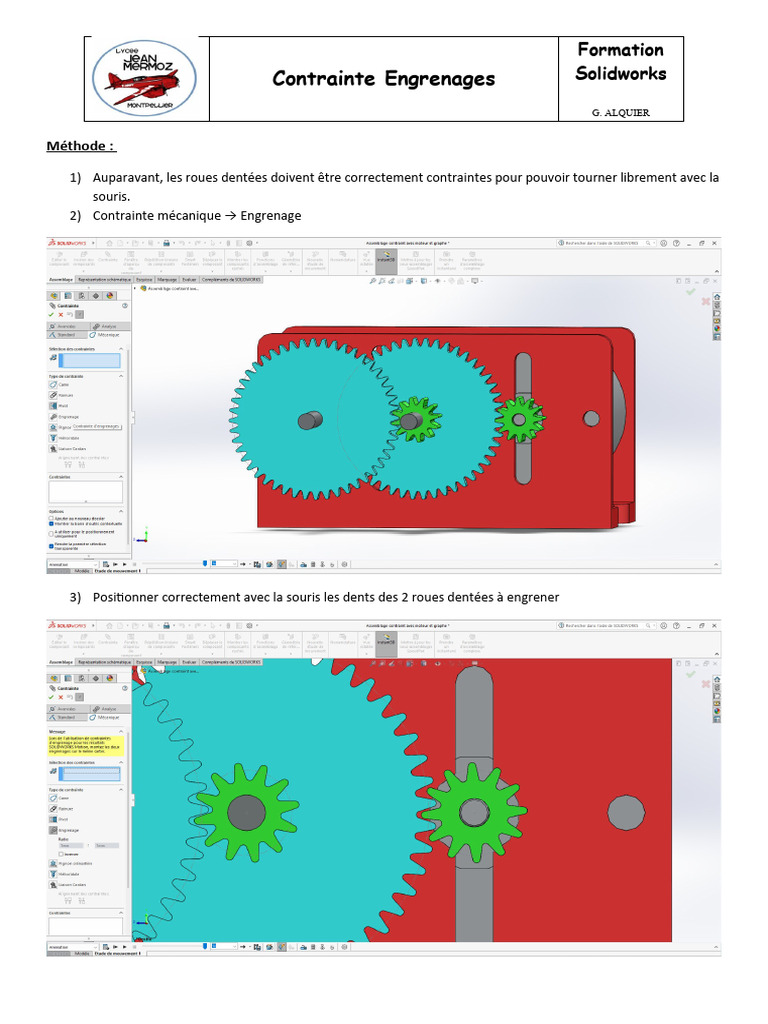
Task: Click Print icon in upper quick-access toolbar
Action: [x=166, y=243]
